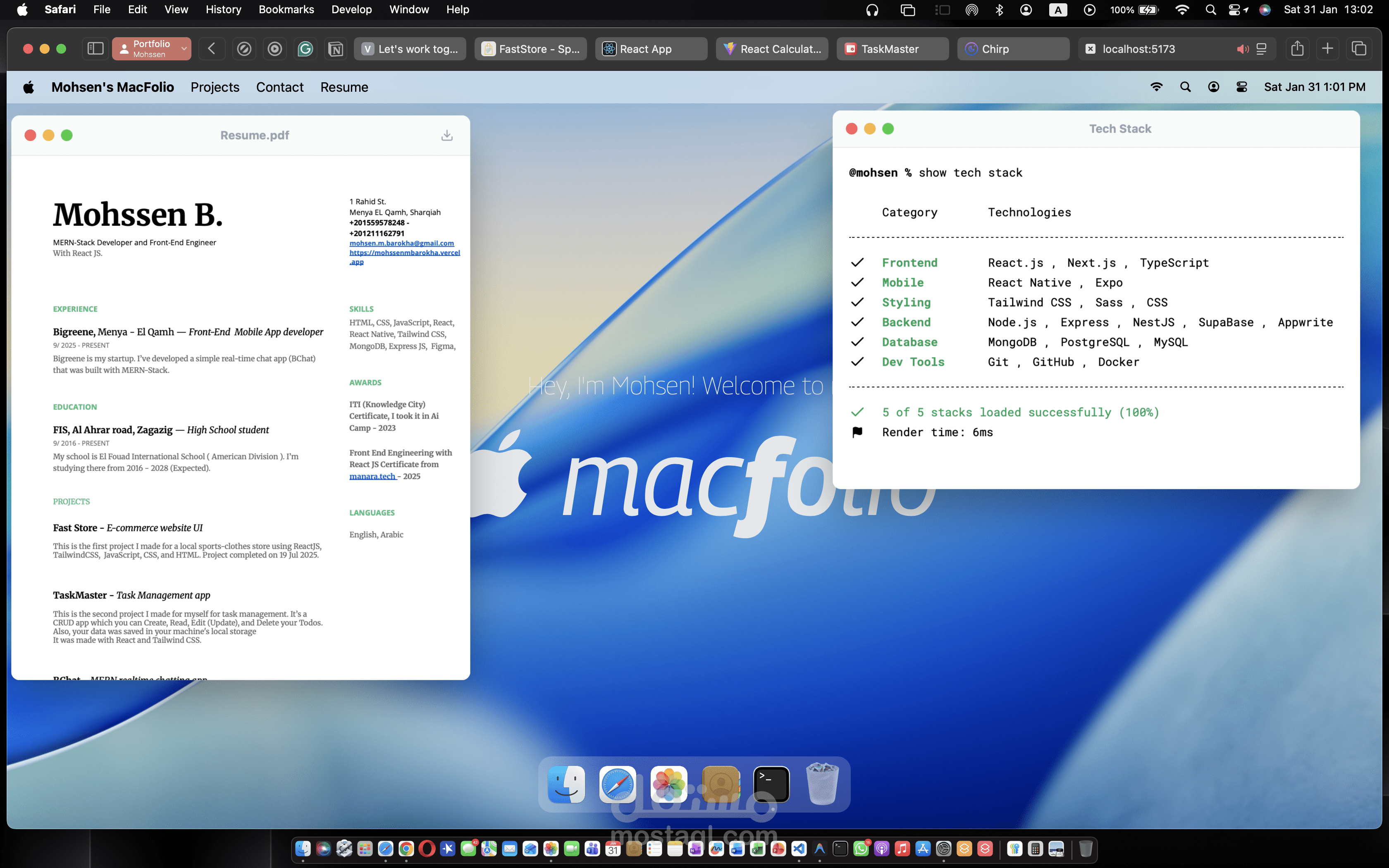The image size is (1389, 868).
Task: Toggle the Safari sidebar
Action: point(95,49)
